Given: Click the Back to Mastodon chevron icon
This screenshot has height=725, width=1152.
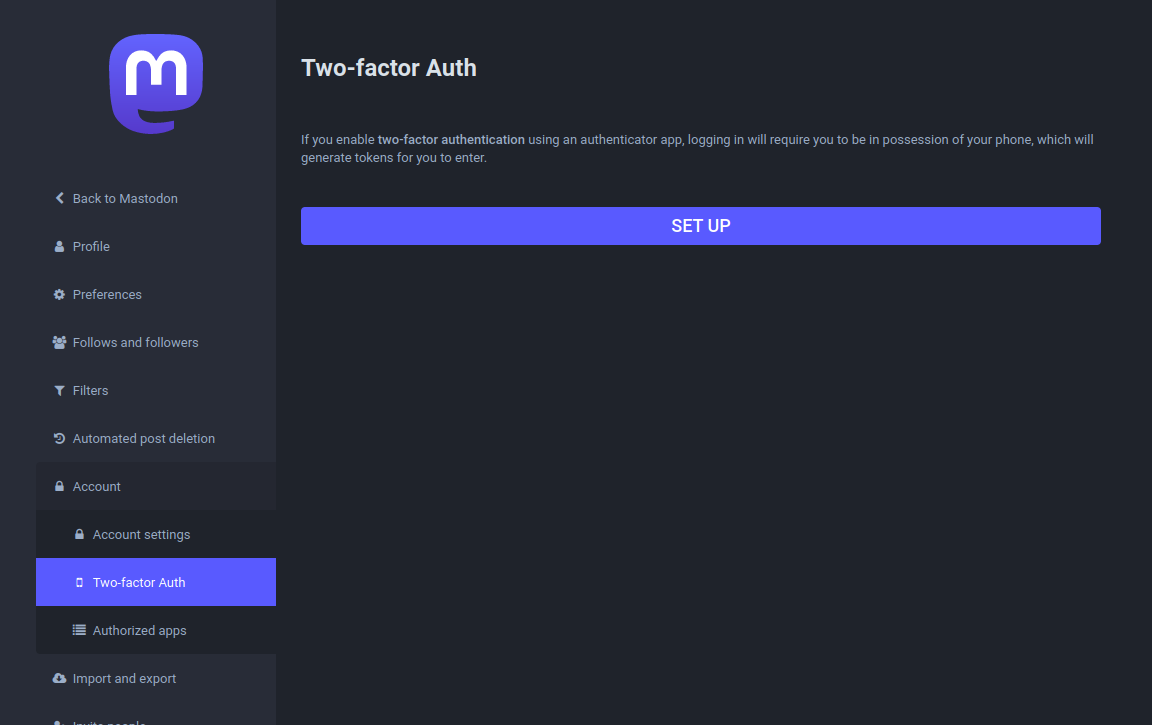Looking at the screenshot, I should [x=60, y=199].
